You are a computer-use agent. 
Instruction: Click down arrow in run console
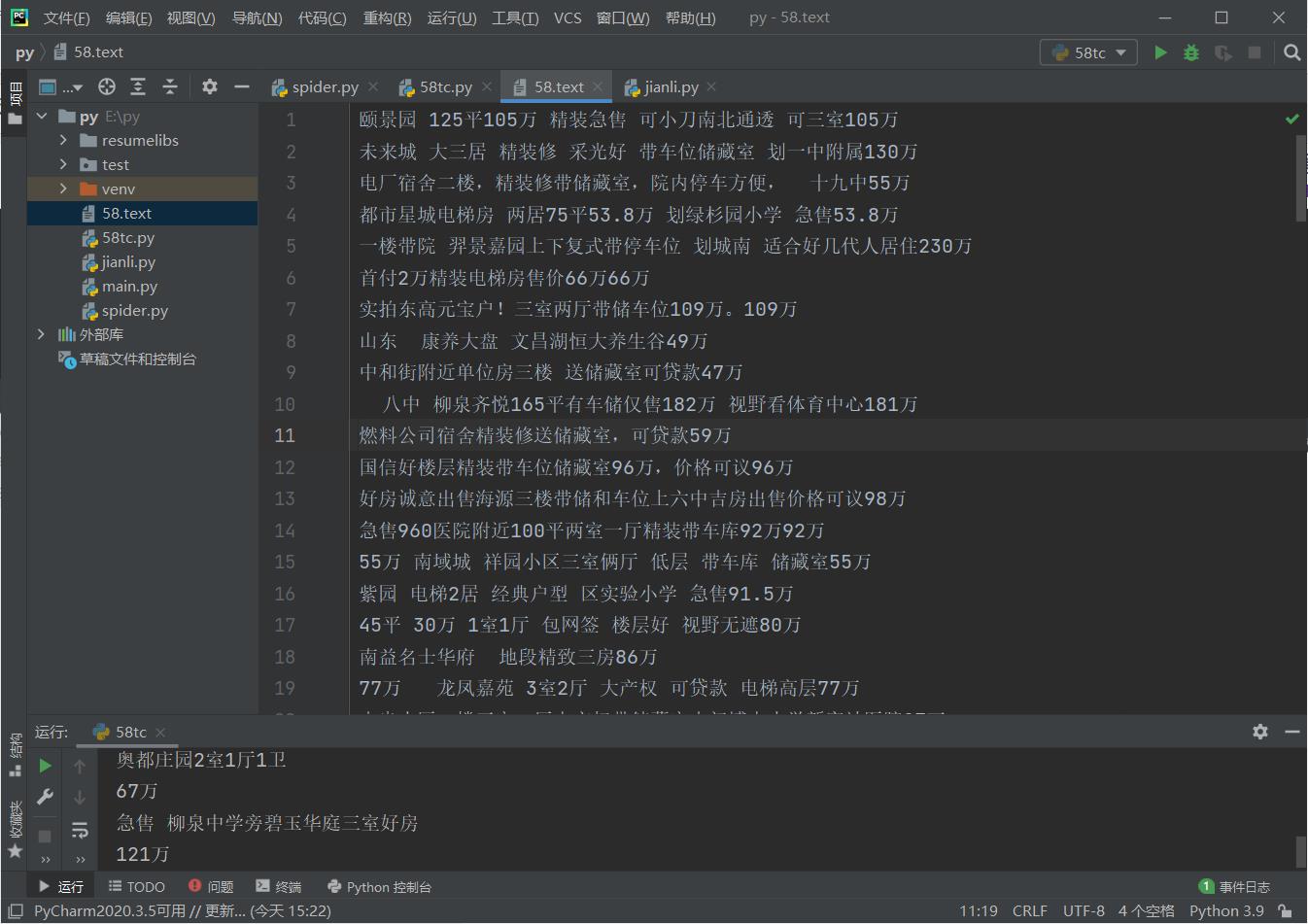[80, 798]
